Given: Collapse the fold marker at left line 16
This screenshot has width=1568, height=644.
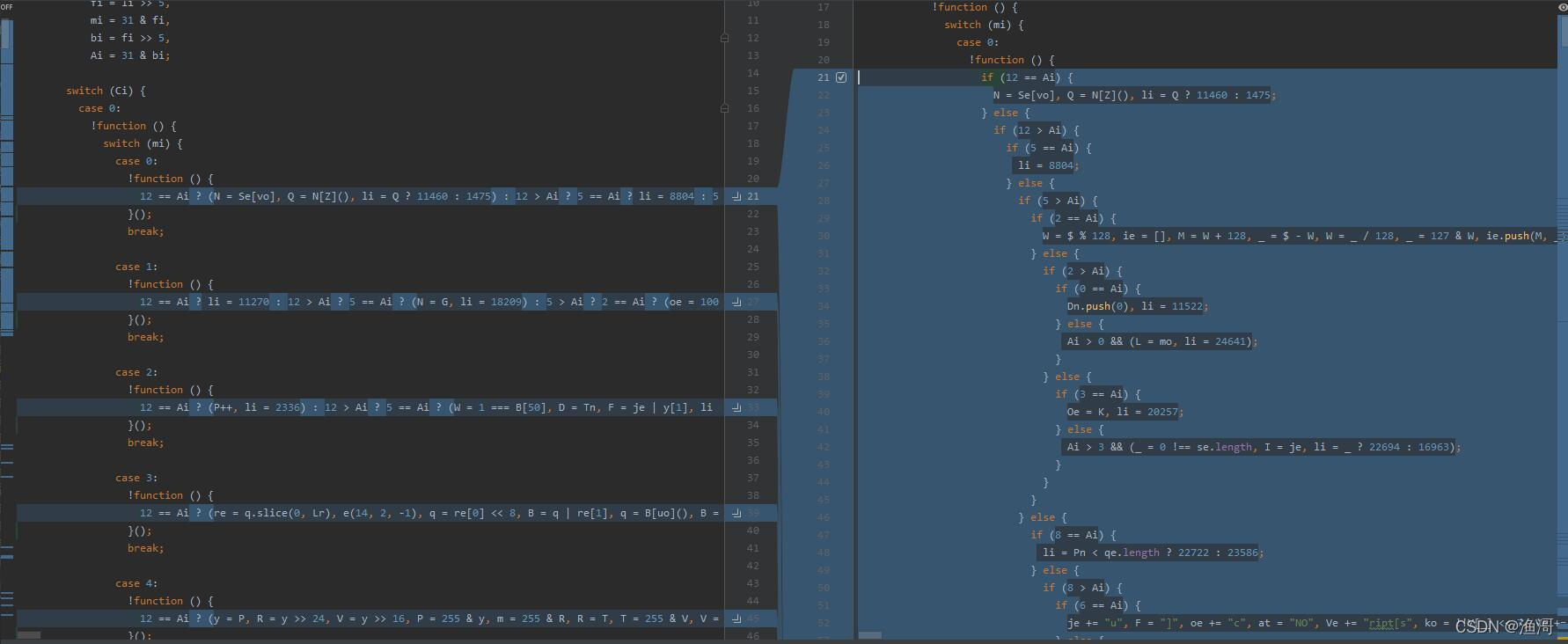Looking at the screenshot, I should click(x=724, y=108).
